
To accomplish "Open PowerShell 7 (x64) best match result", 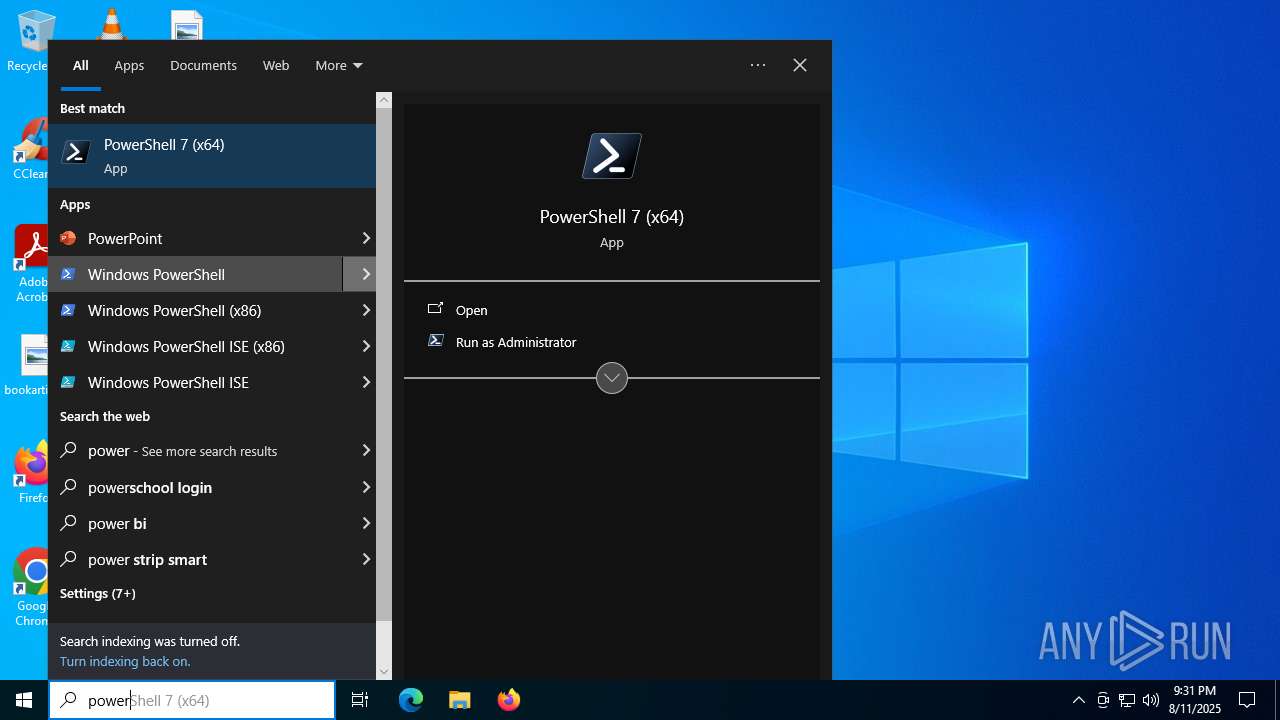I will [212, 156].
